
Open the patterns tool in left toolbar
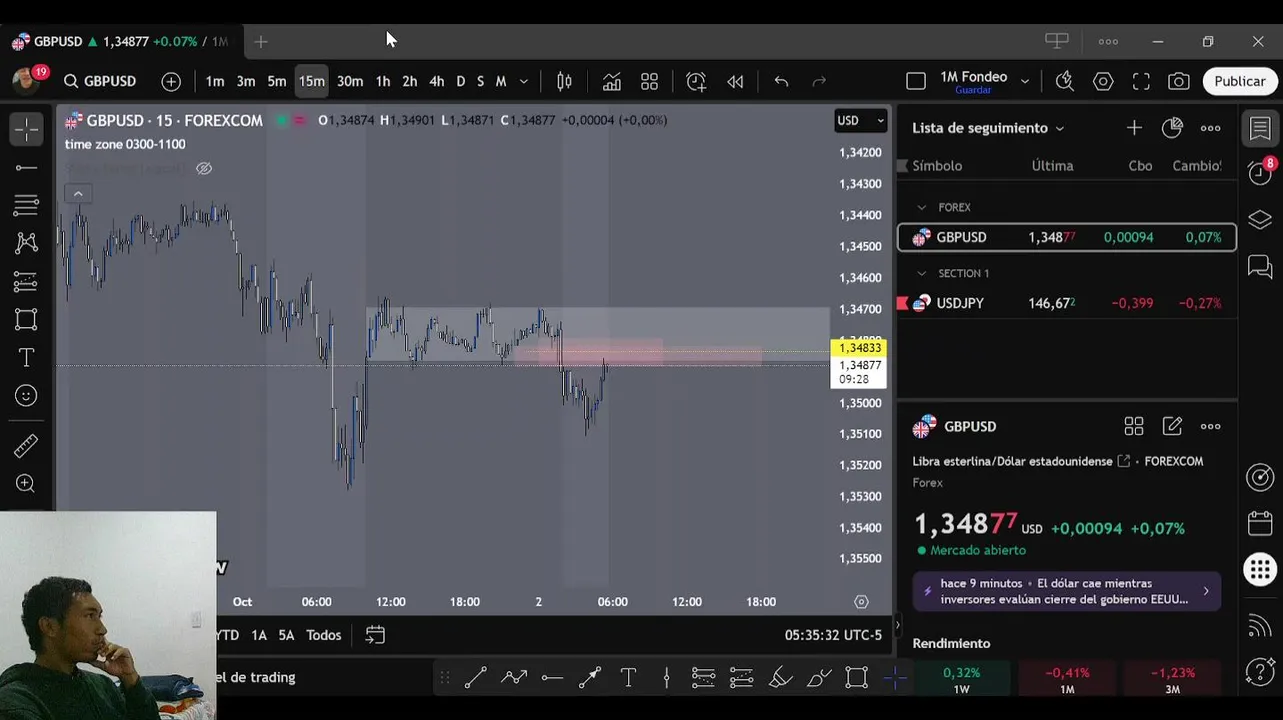pos(26,243)
